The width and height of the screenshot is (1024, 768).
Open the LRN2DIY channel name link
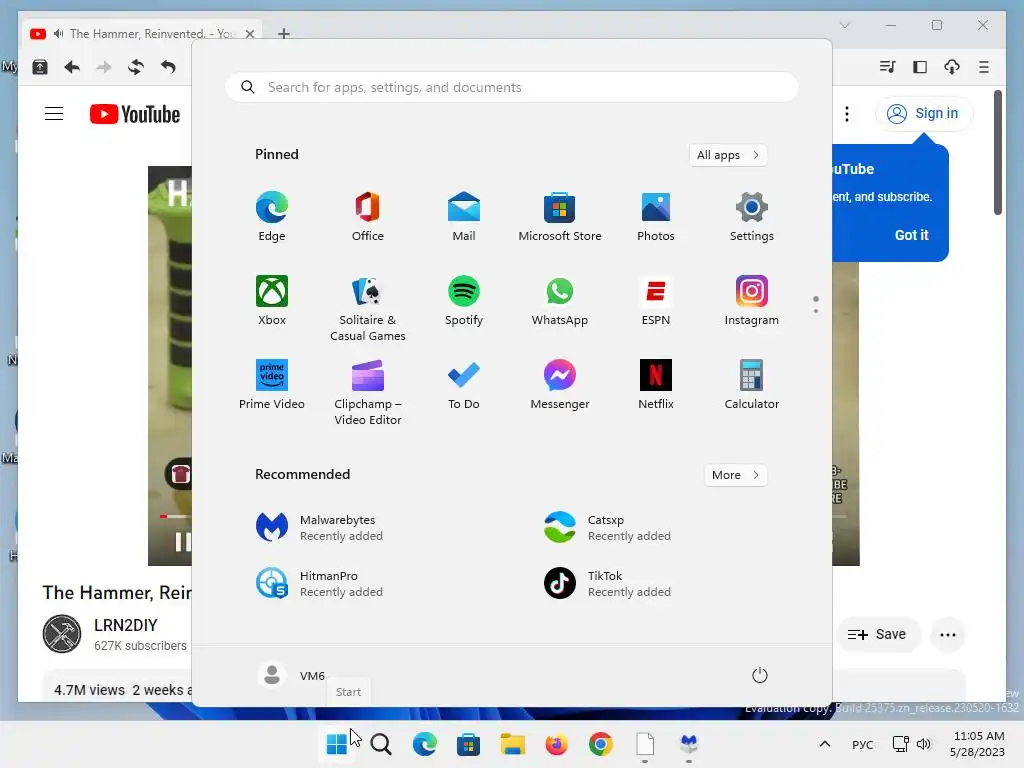coord(125,626)
